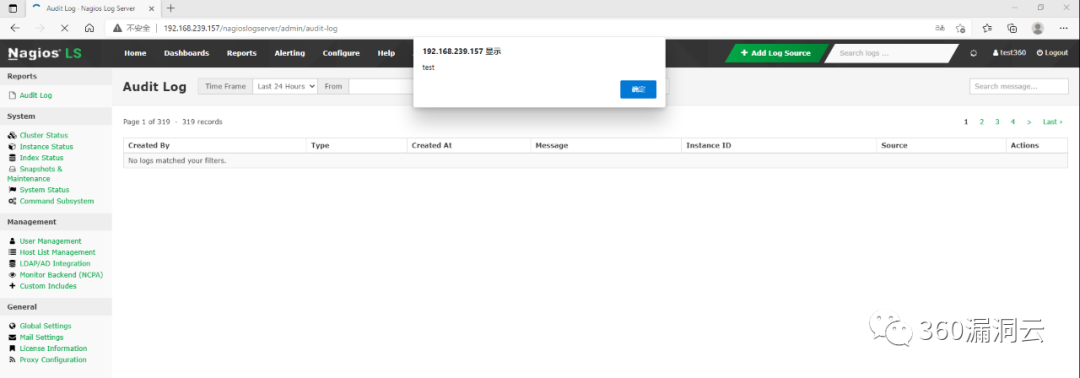Open Command Subsystem page
Viewport: 1080px width, 378px height.
coord(56,201)
